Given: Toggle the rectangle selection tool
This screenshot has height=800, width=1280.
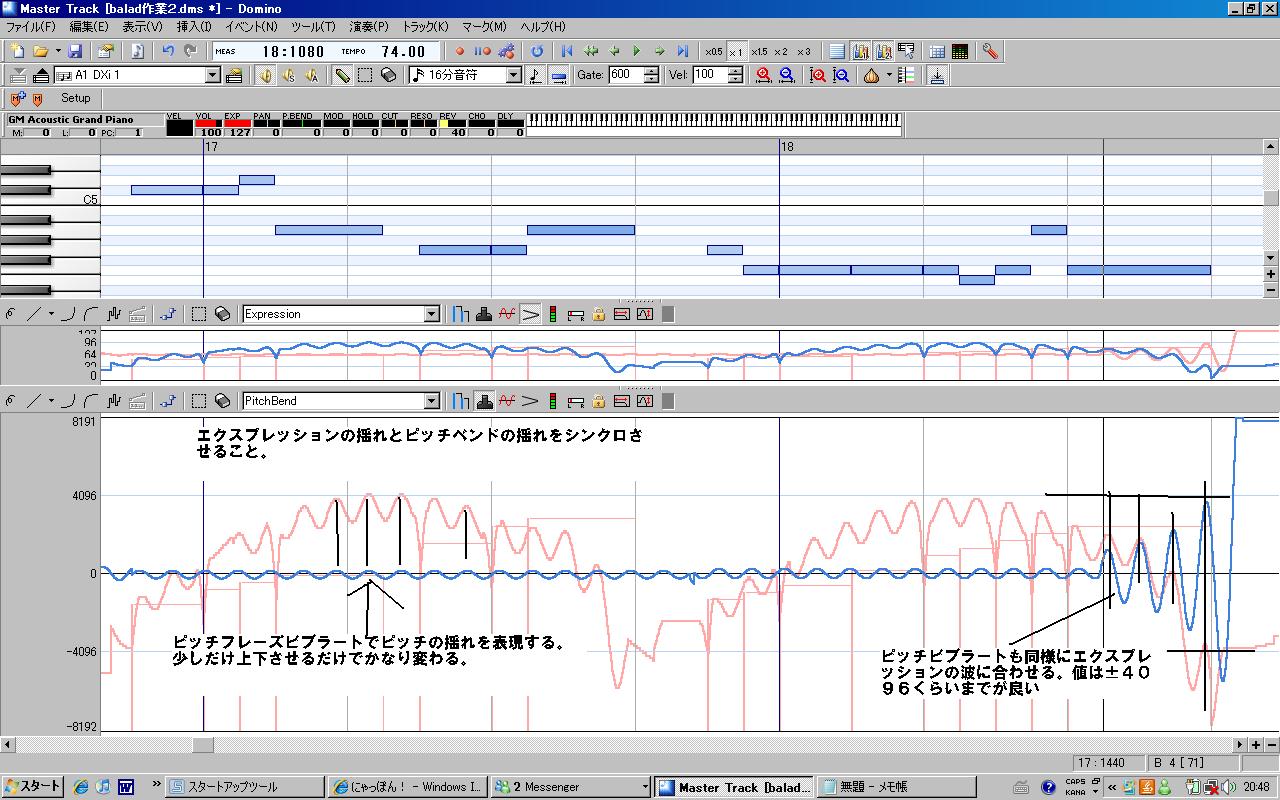Looking at the screenshot, I should click(365, 75).
